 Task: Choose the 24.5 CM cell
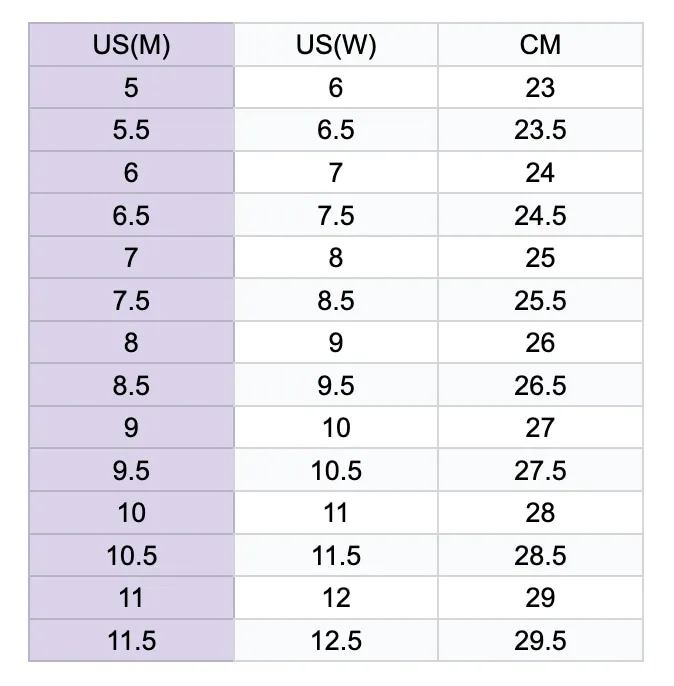click(x=540, y=215)
